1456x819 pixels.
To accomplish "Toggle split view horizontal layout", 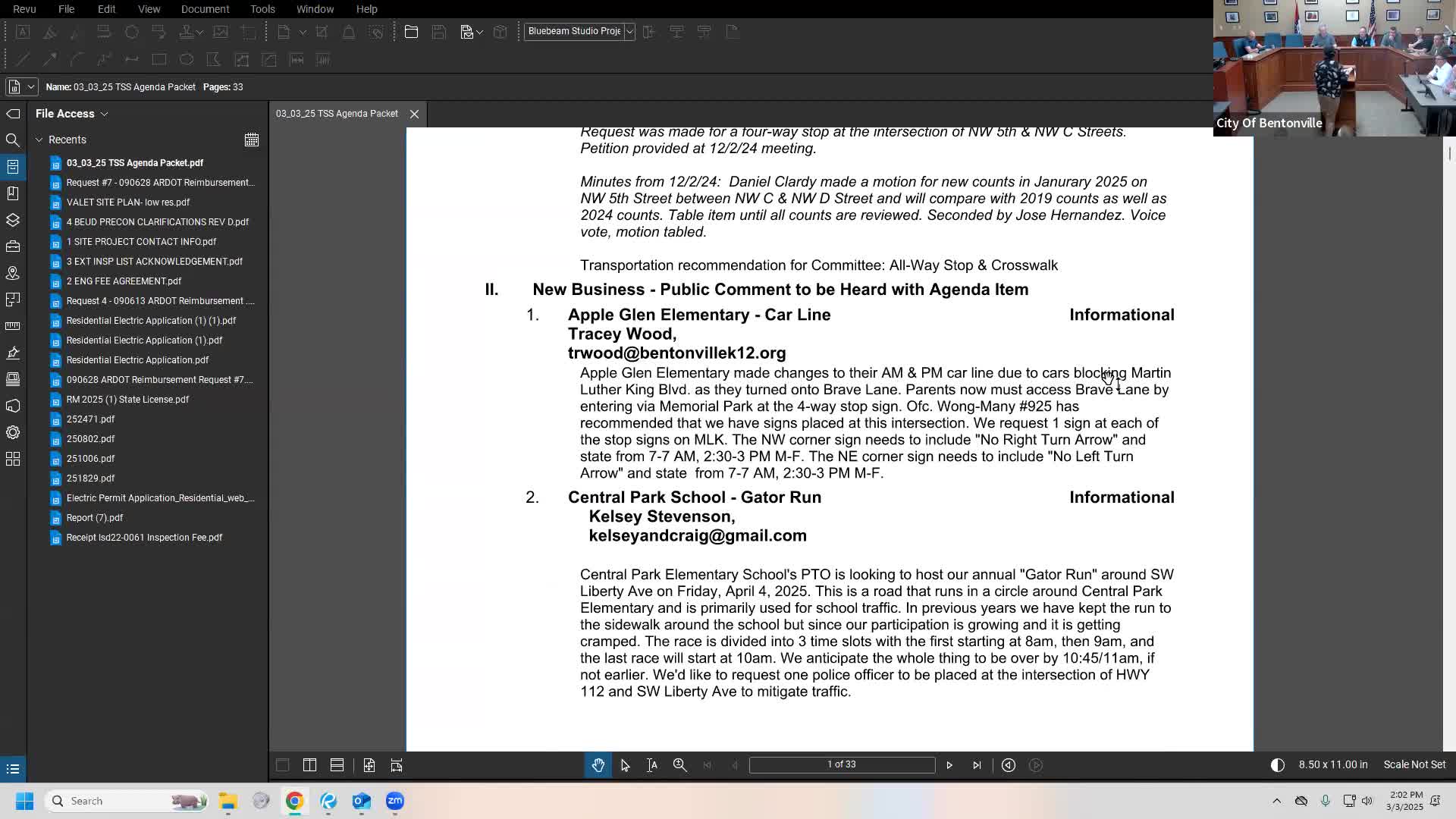I will click(337, 765).
